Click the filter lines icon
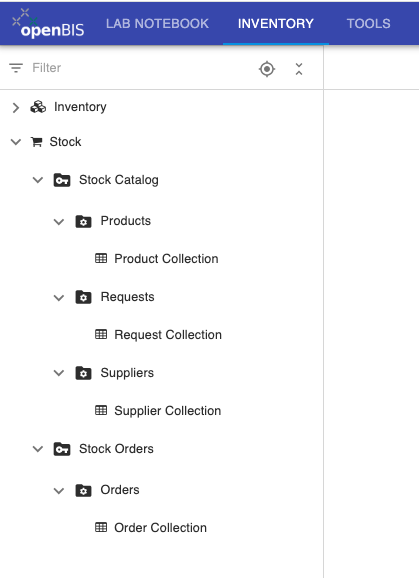Viewport: 419px width, 578px height. point(16,68)
